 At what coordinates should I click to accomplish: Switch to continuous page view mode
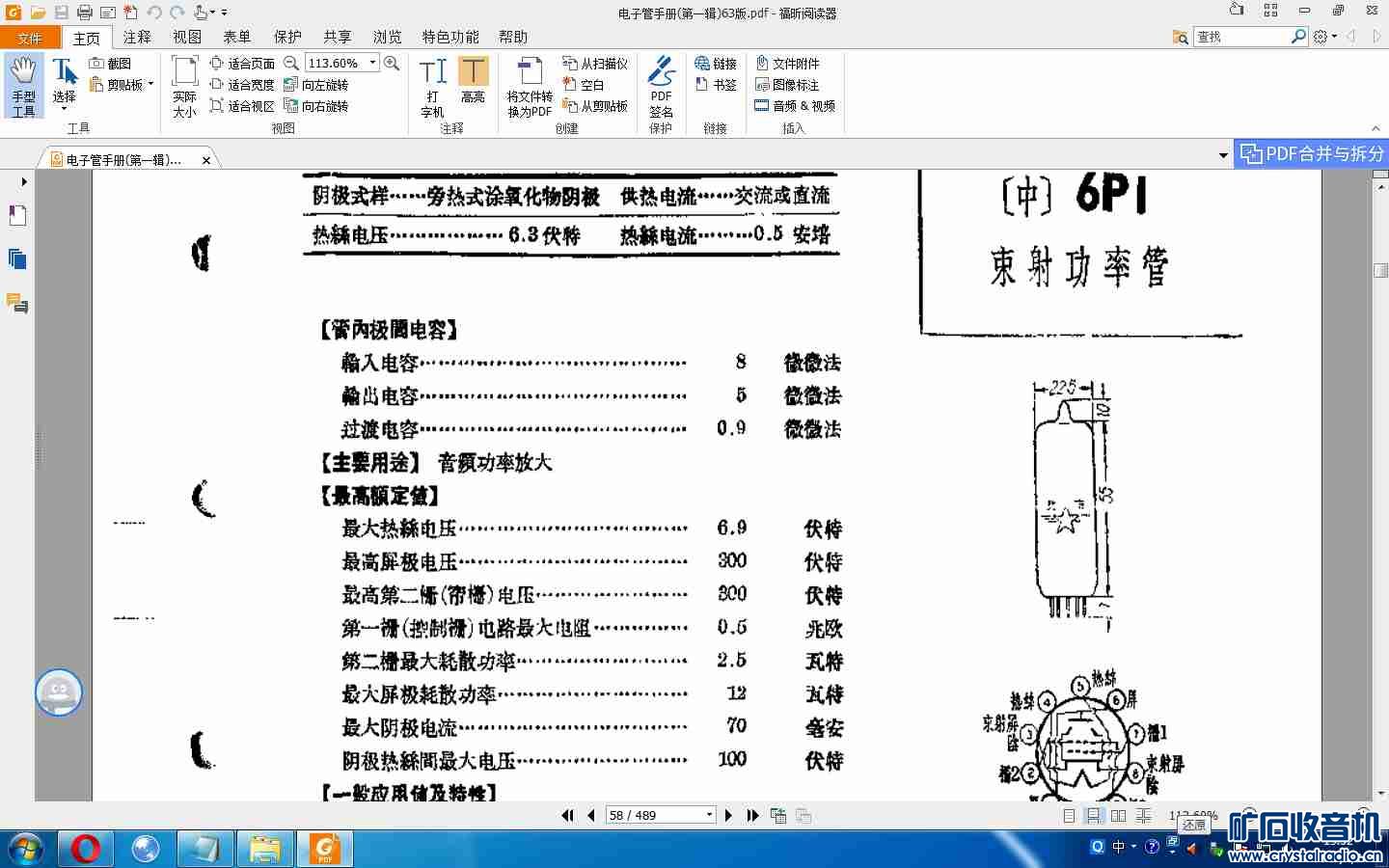click(1094, 816)
